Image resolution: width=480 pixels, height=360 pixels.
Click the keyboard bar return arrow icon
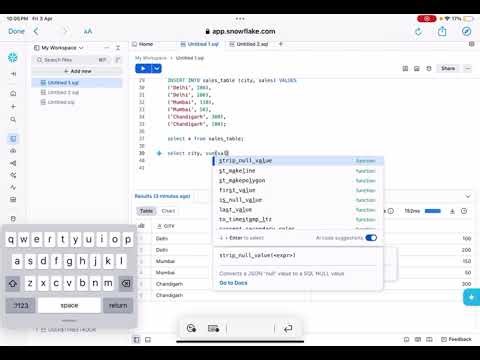pos(288,329)
